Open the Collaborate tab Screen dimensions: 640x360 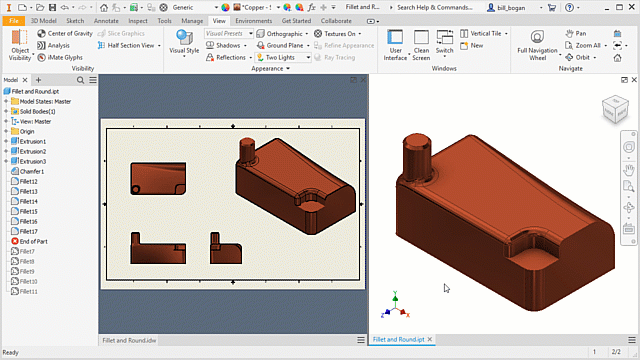336,21
